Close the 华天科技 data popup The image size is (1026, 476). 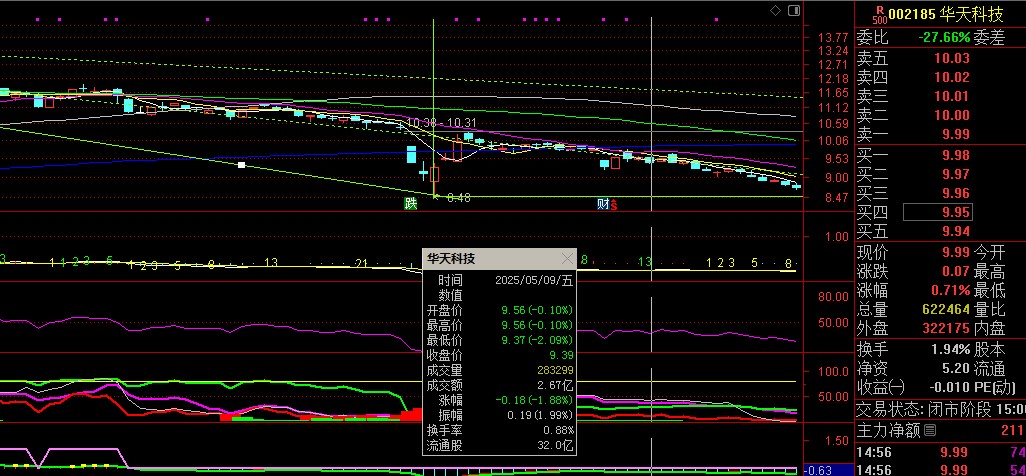pos(567,259)
